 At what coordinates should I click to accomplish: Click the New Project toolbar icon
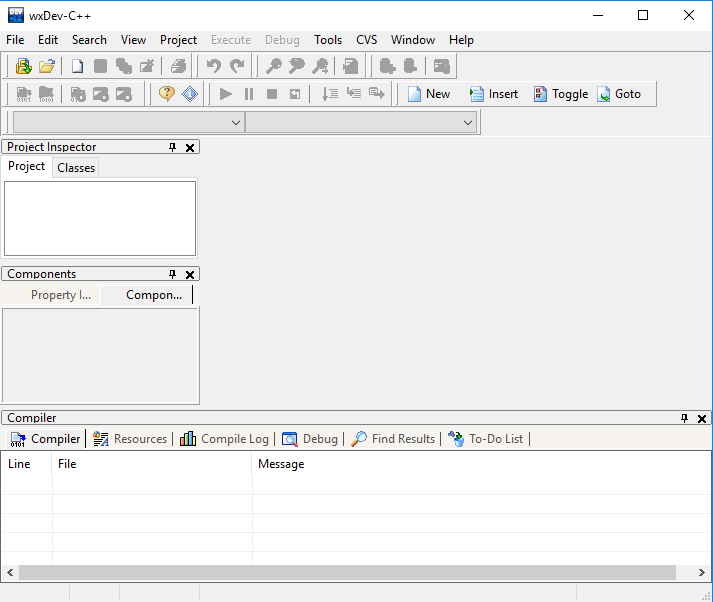(23, 67)
